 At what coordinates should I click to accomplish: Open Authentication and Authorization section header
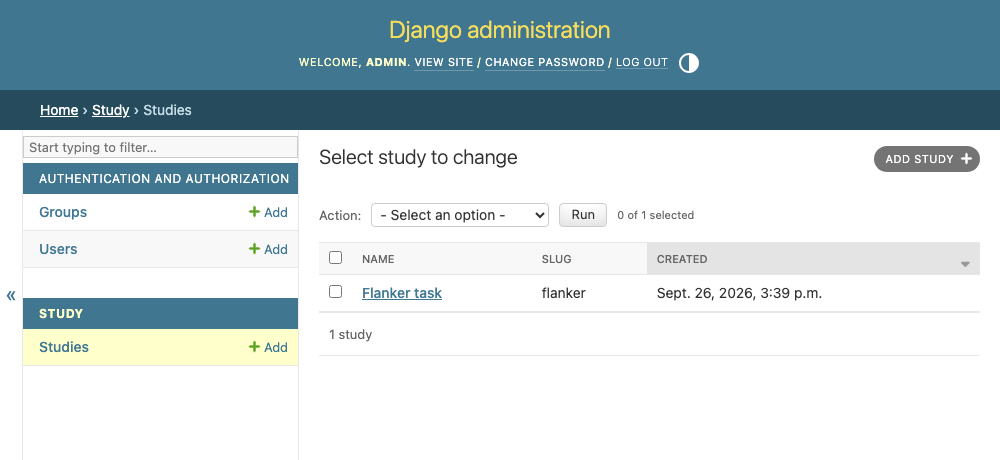164,179
